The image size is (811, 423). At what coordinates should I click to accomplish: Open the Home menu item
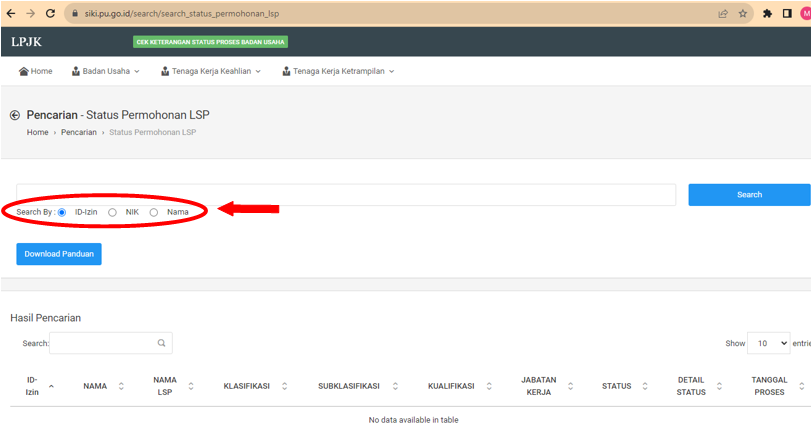coord(36,71)
